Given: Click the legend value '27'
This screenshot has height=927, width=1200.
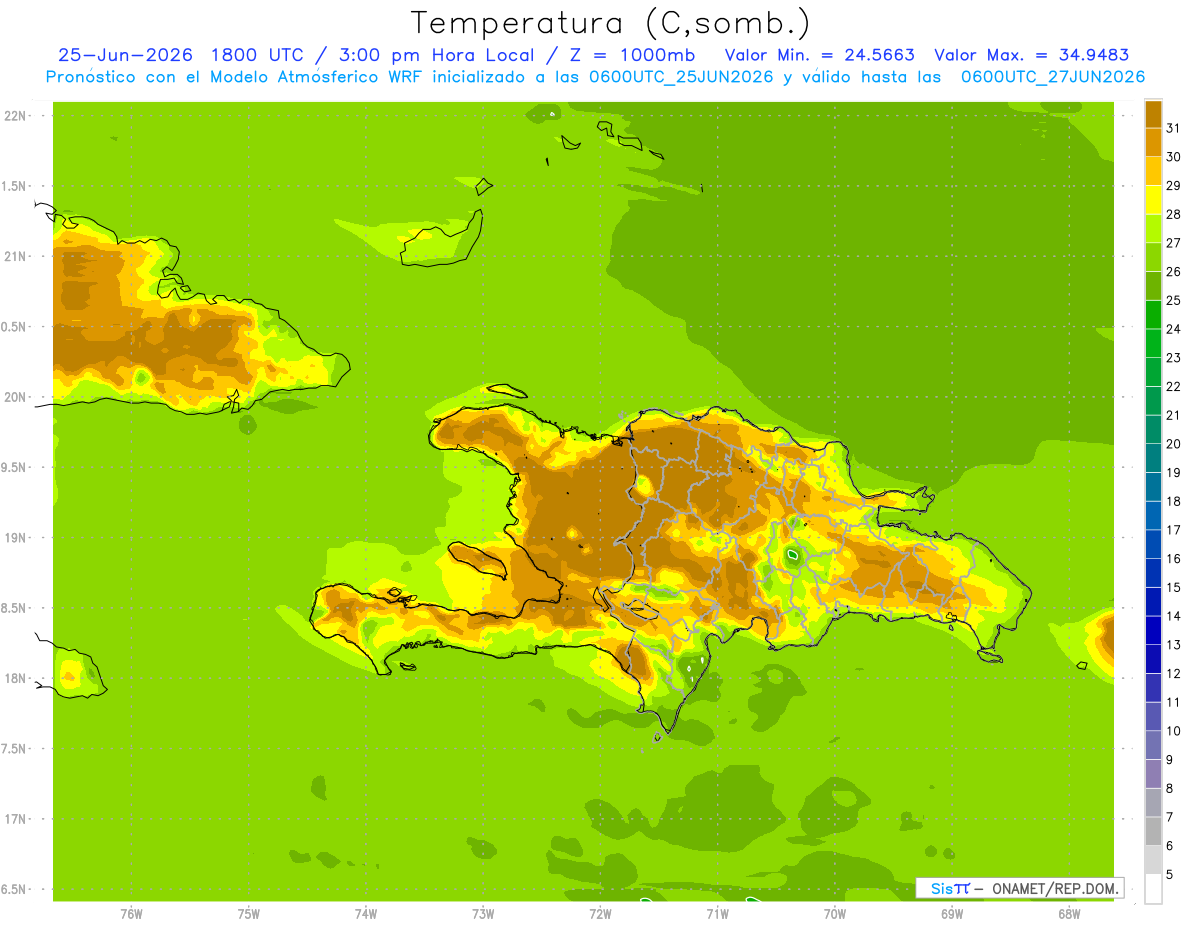Looking at the screenshot, I should point(1173,242).
